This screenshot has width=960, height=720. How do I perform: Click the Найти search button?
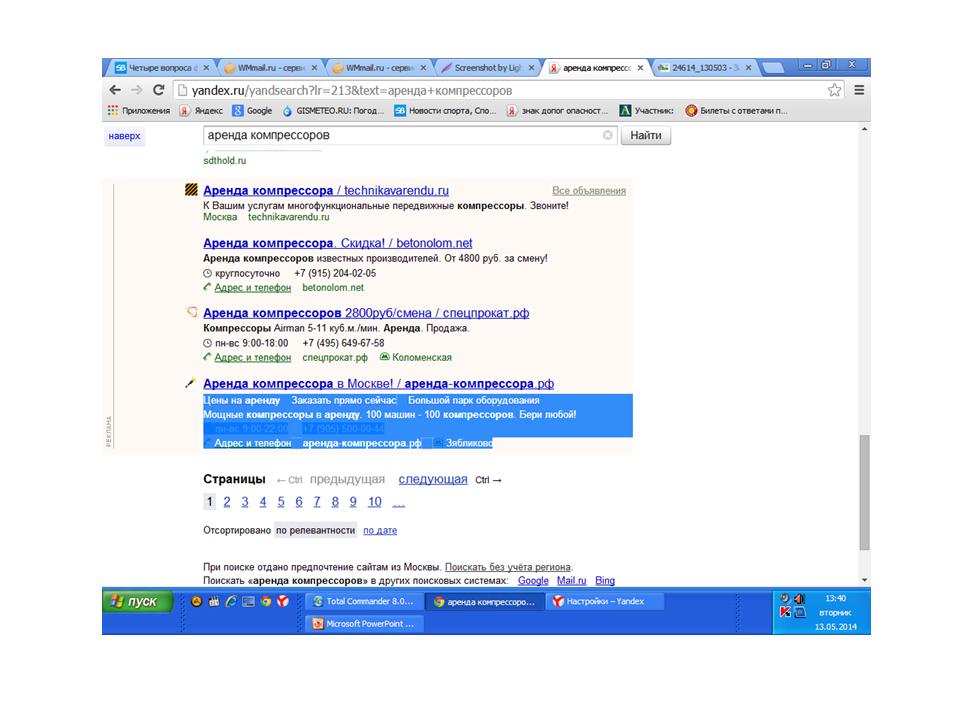[646, 135]
